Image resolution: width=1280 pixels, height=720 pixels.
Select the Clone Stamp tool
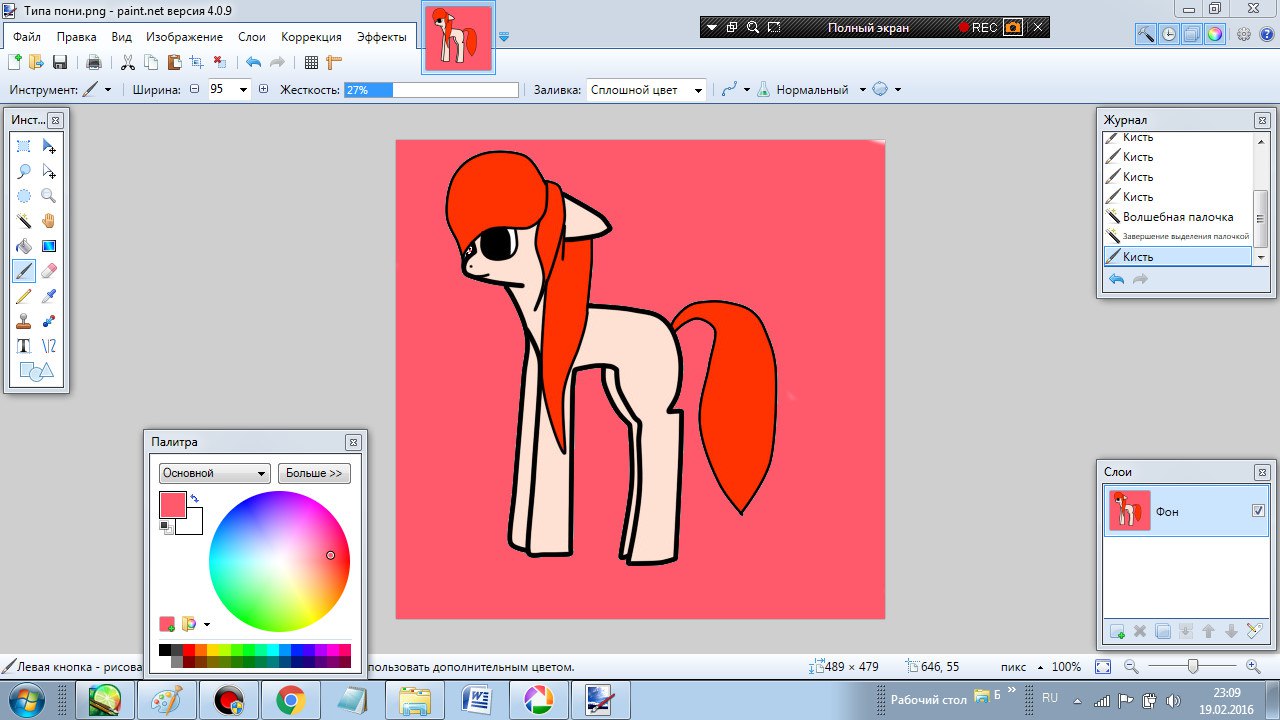tap(24, 321)
